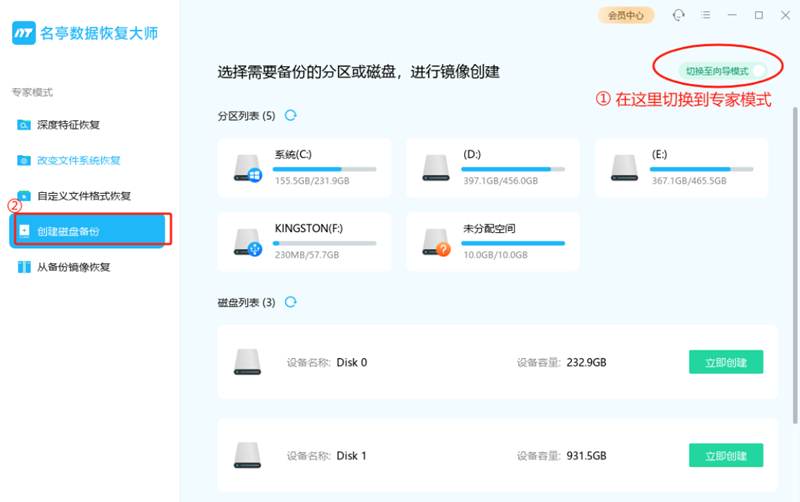Open 深度特征恢复 mode

68,125
